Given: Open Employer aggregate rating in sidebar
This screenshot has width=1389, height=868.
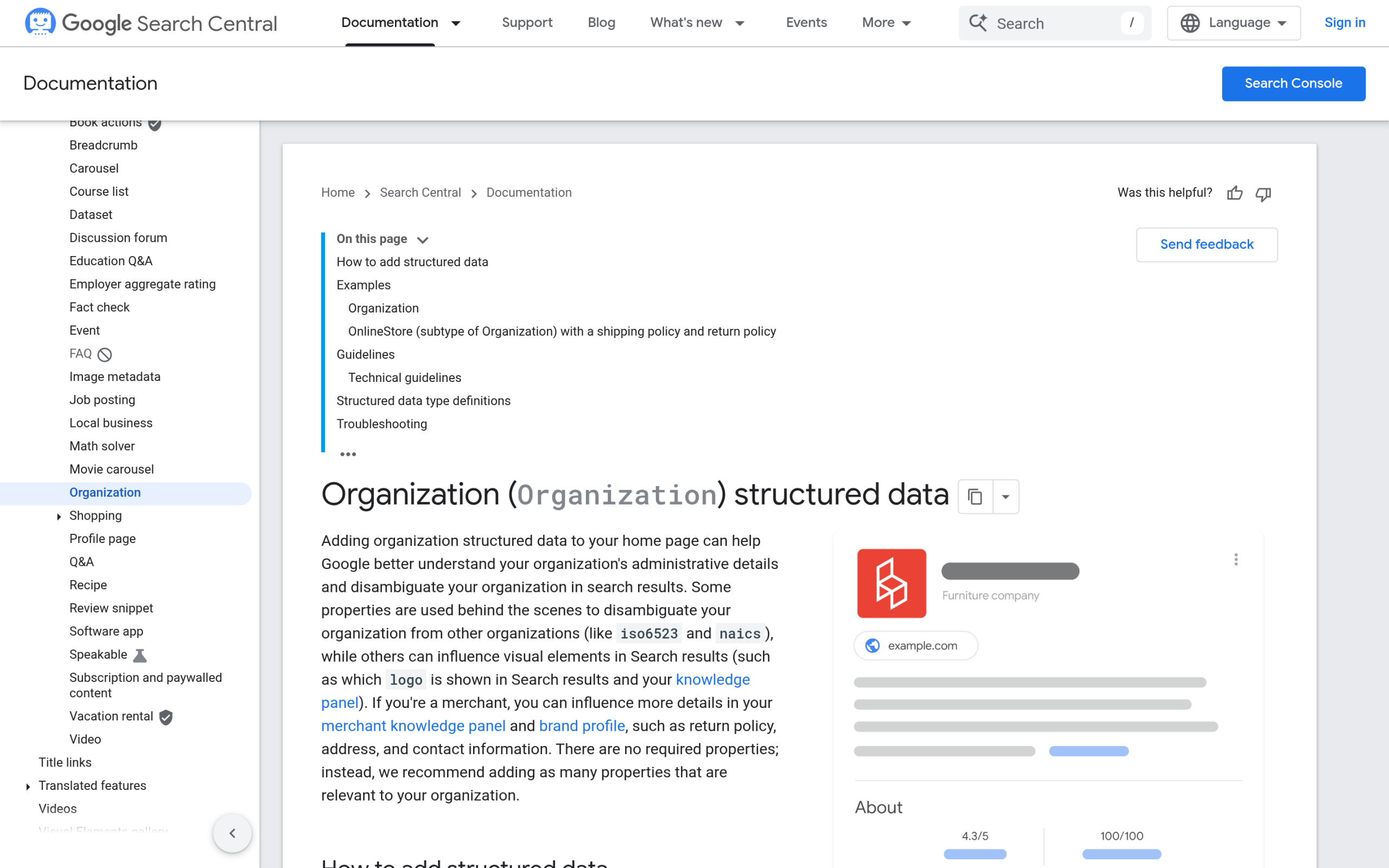Looking at the screenshot, I should tap(142, 284).
